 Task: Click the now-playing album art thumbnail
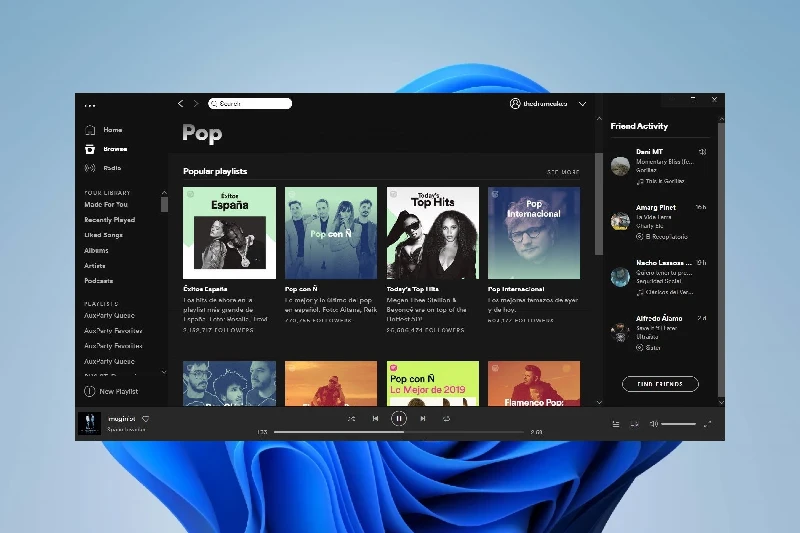tap(89, 423)
